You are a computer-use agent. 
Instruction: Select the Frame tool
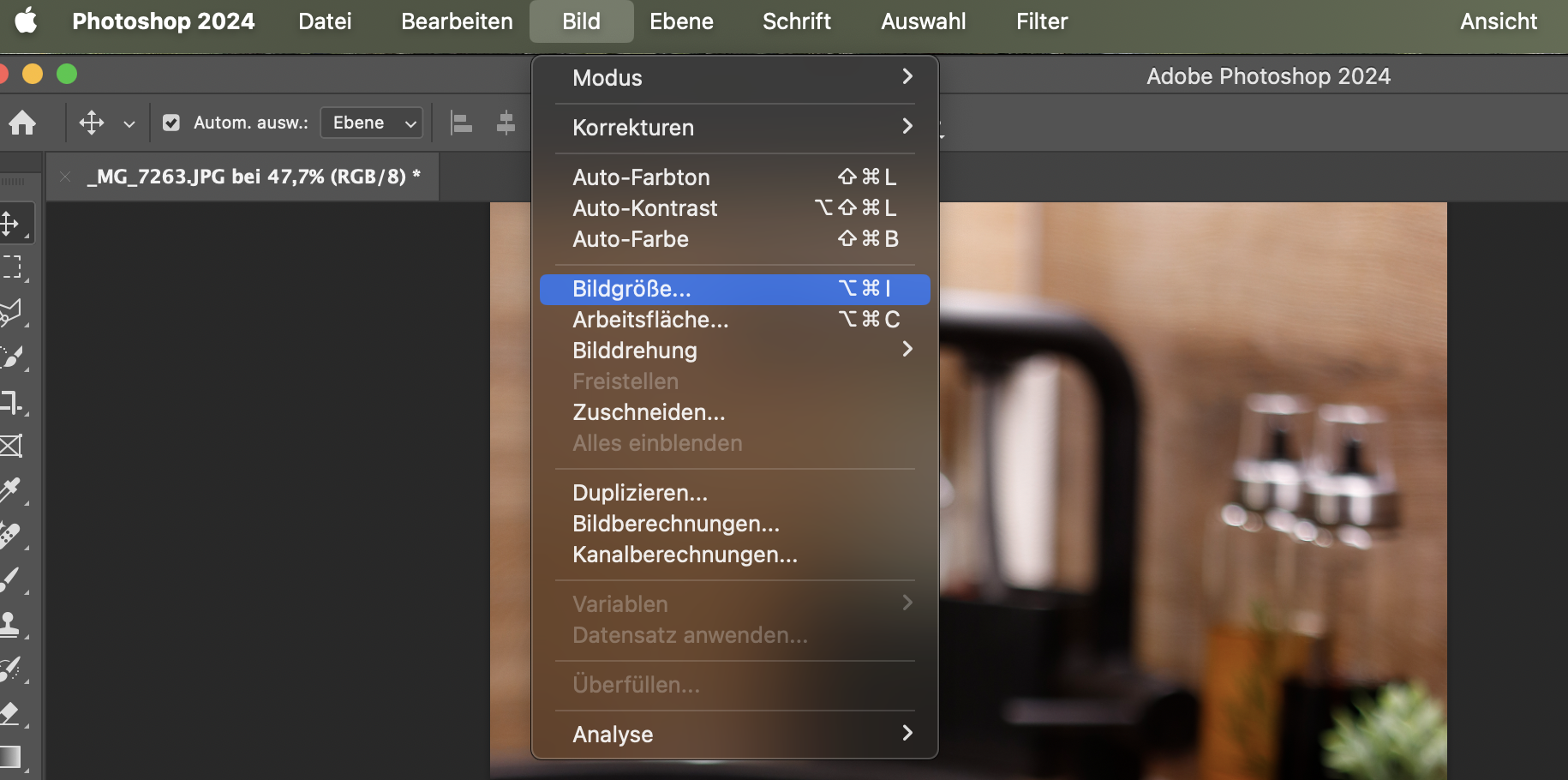[x=12, y=446]
